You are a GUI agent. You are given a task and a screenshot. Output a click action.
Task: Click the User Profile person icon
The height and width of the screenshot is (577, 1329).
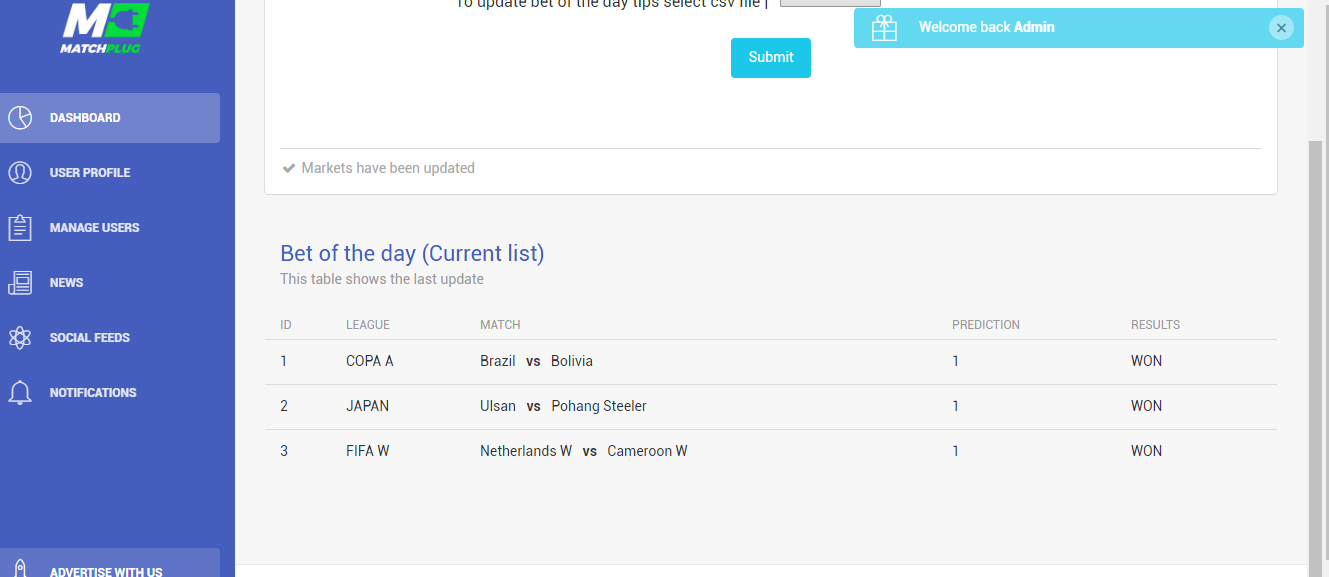pyautogui.click(x=20, y=173)
